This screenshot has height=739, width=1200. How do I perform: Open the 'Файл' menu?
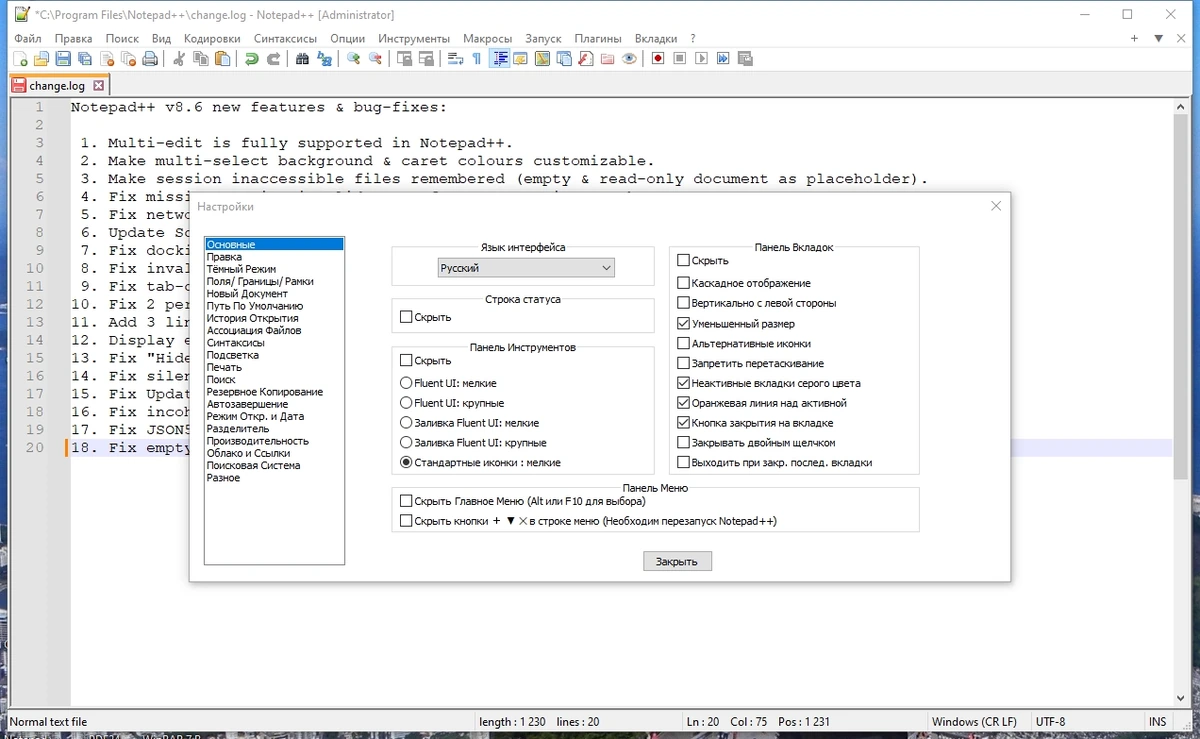tap(28, 39)
